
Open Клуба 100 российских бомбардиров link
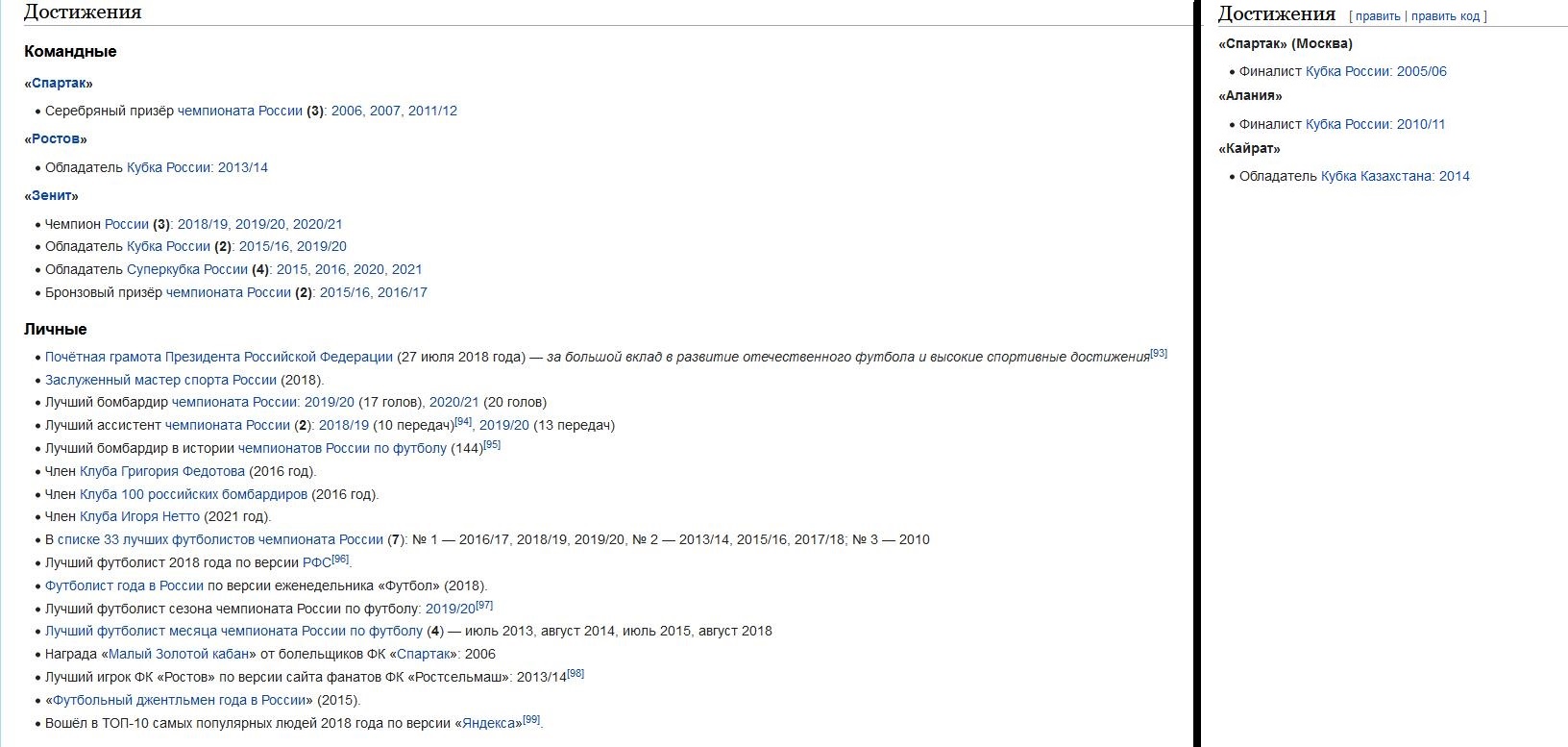click(x=193, y=494)
